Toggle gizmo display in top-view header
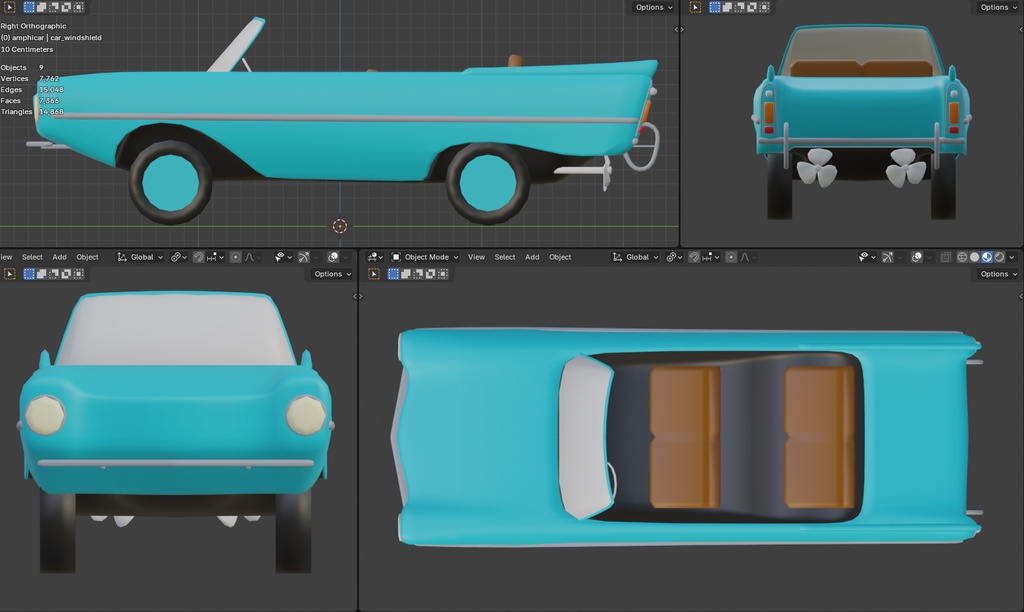The height and width of the screenshot is (612, 1024). point(887,257)
